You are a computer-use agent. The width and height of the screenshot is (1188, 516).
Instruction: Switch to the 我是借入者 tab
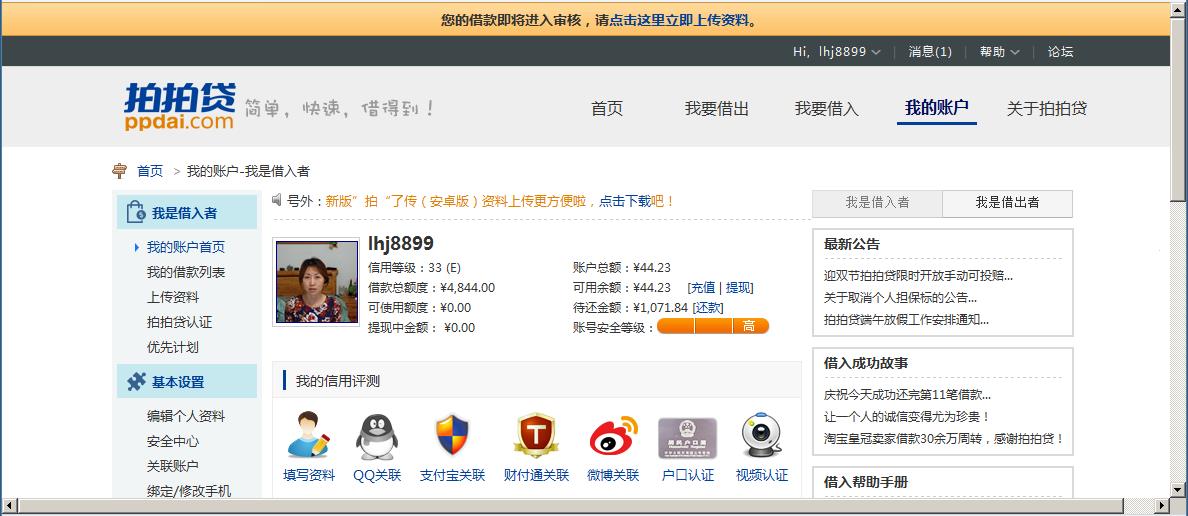pos(877,203)
